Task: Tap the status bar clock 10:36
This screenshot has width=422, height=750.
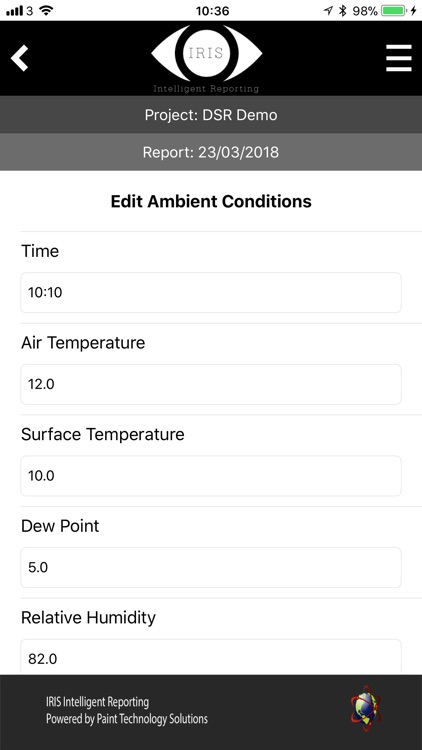Action: coord(212,11)
